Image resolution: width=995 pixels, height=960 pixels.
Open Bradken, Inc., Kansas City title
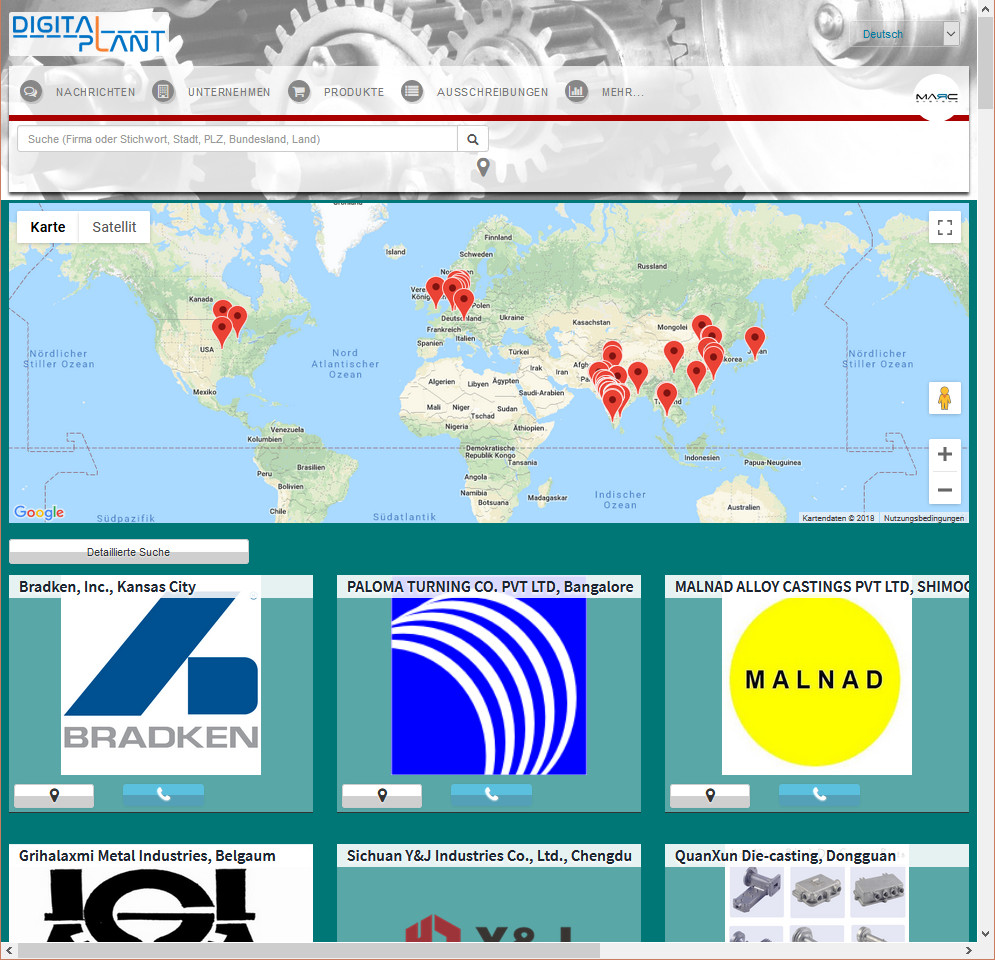tap(107, 587)
